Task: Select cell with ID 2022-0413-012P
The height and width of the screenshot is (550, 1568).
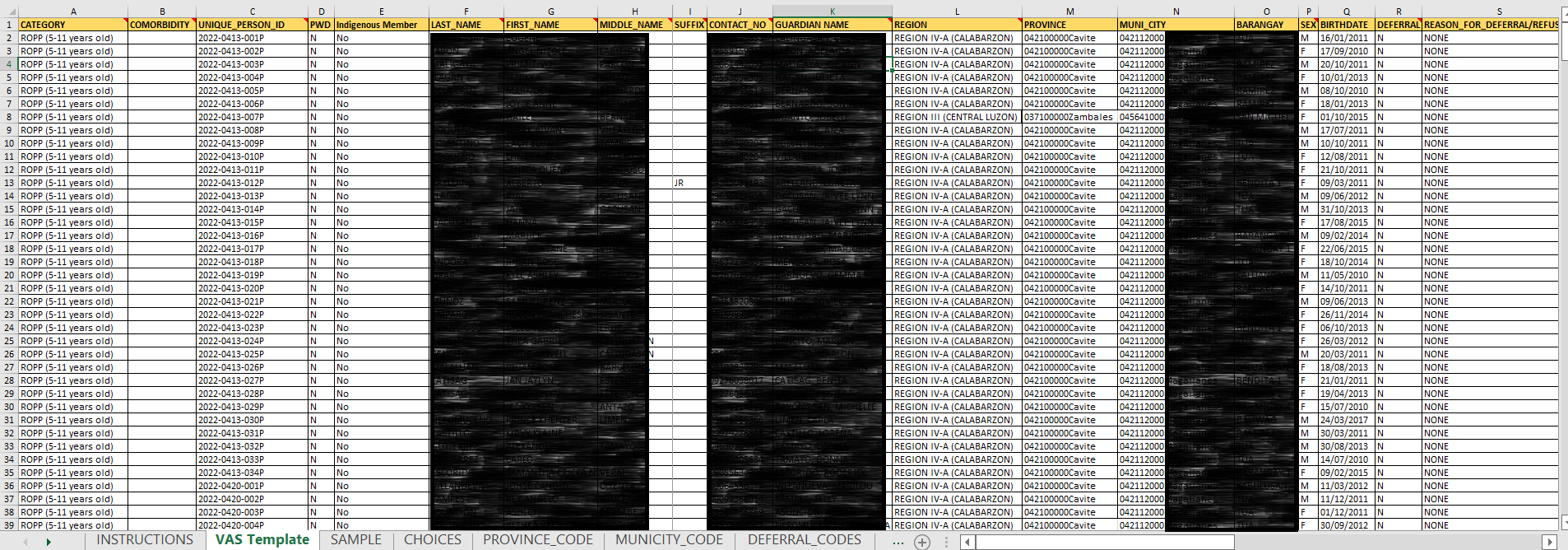Action: click(x=253, y=183)
